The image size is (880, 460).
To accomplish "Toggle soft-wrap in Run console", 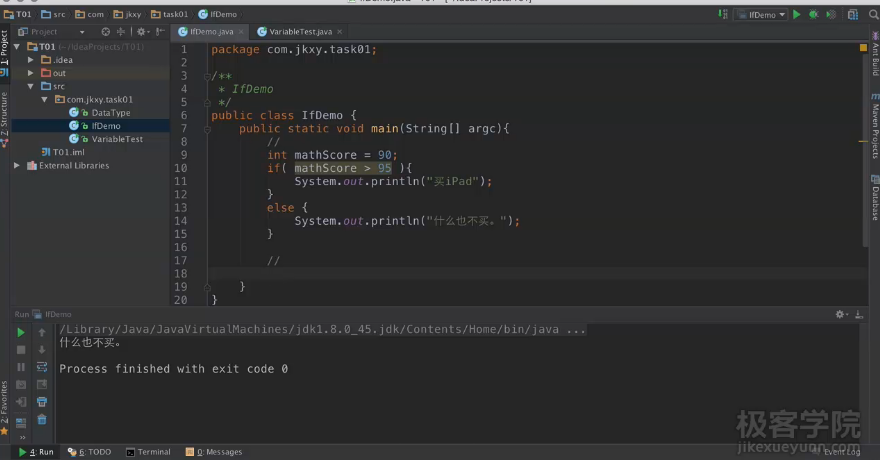I will pyautogui.click(x=42, y=367).
